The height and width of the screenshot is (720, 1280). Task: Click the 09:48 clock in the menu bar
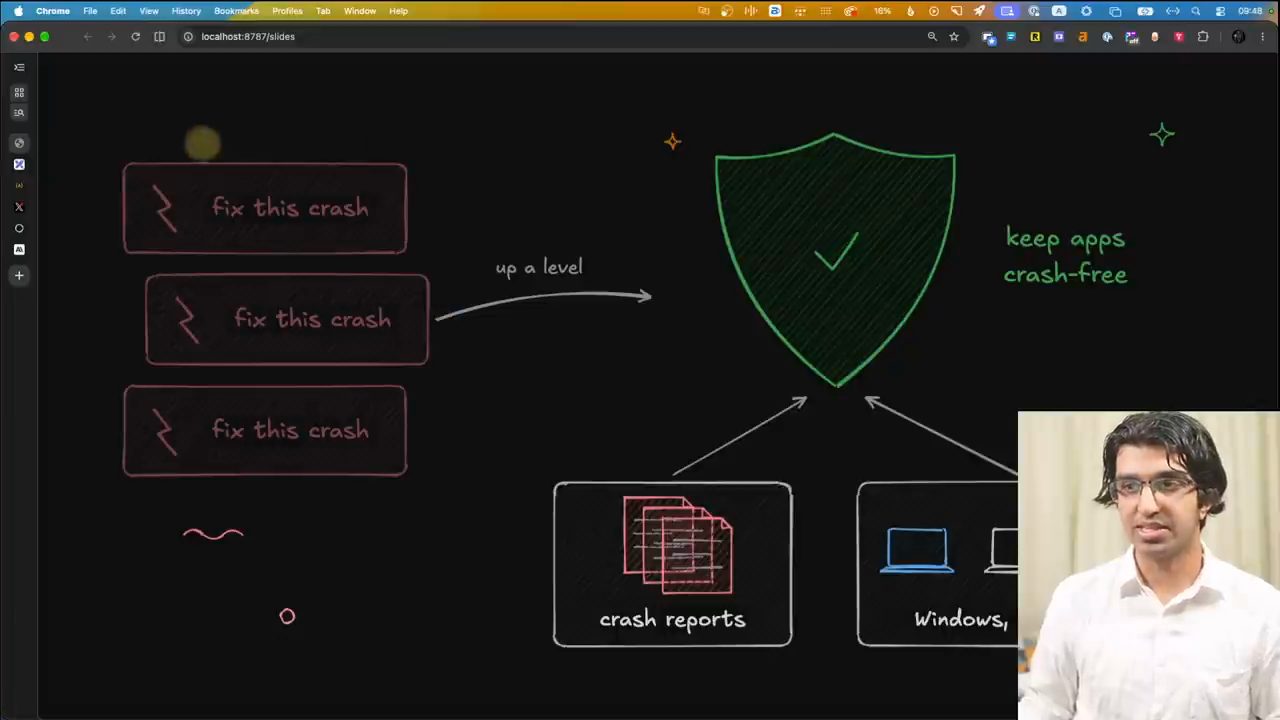[x=1250, y=11]
